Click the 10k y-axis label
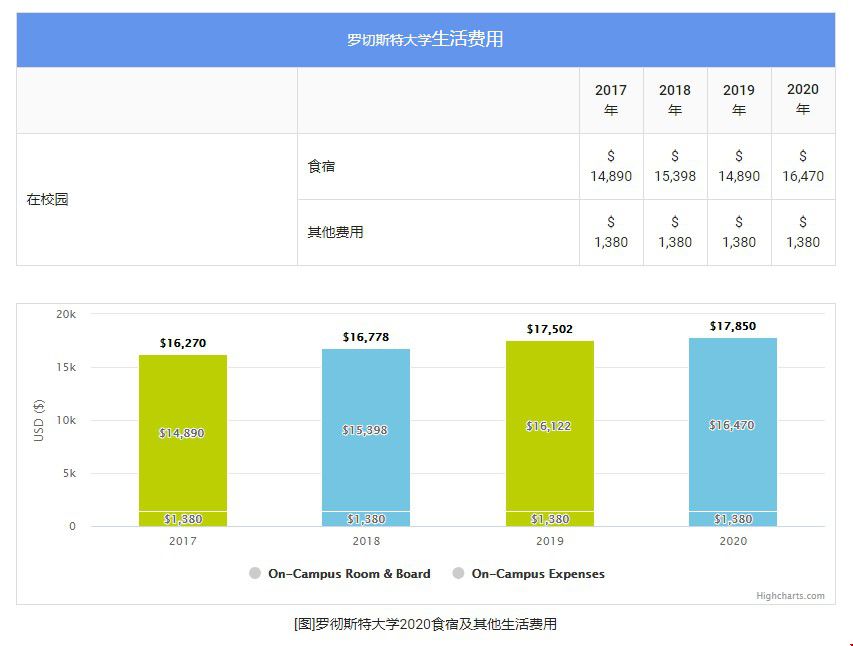This screenshot has width=853, height=646. point(66,420)
